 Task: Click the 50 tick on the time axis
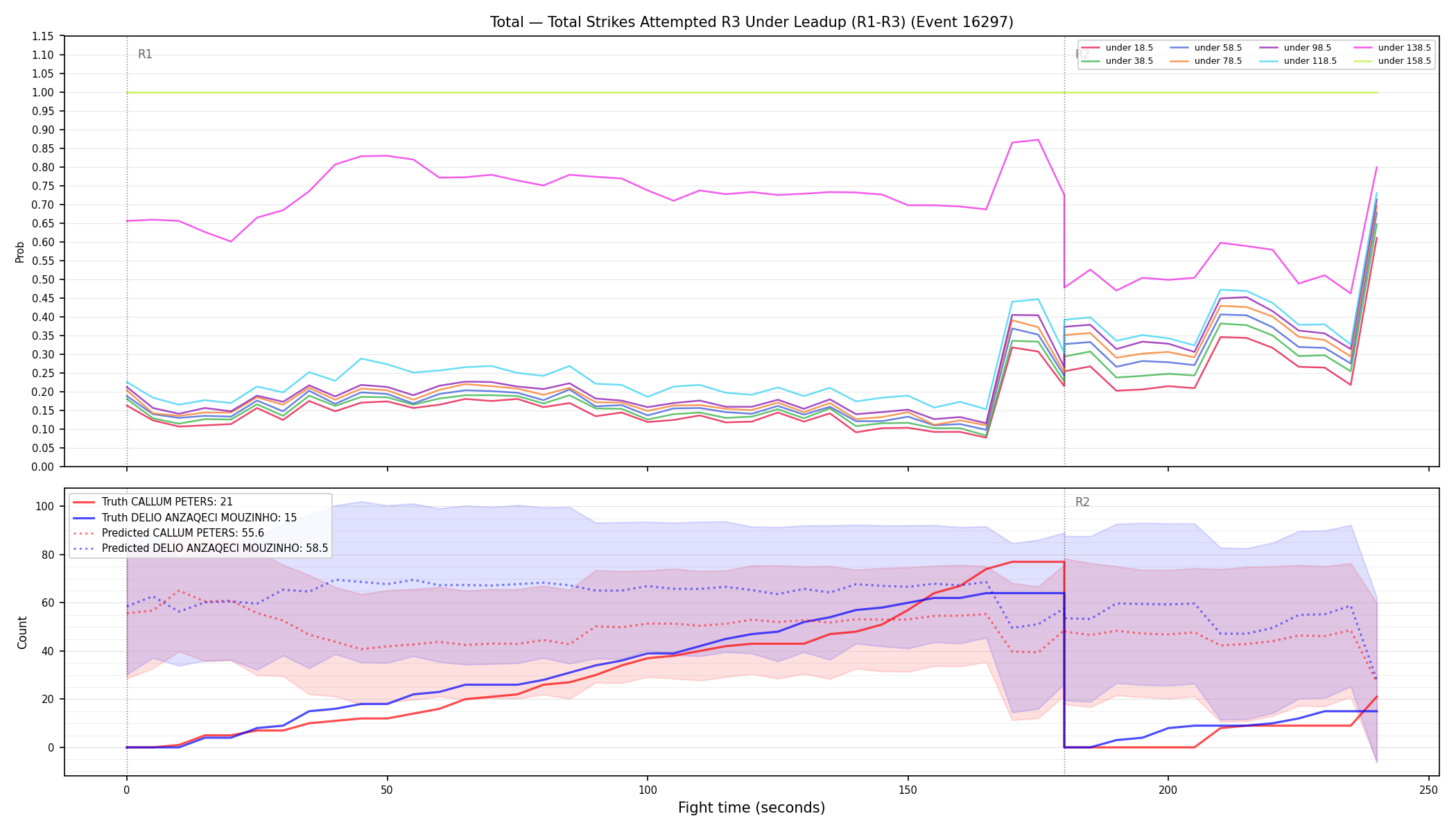(x=387, y=790)
